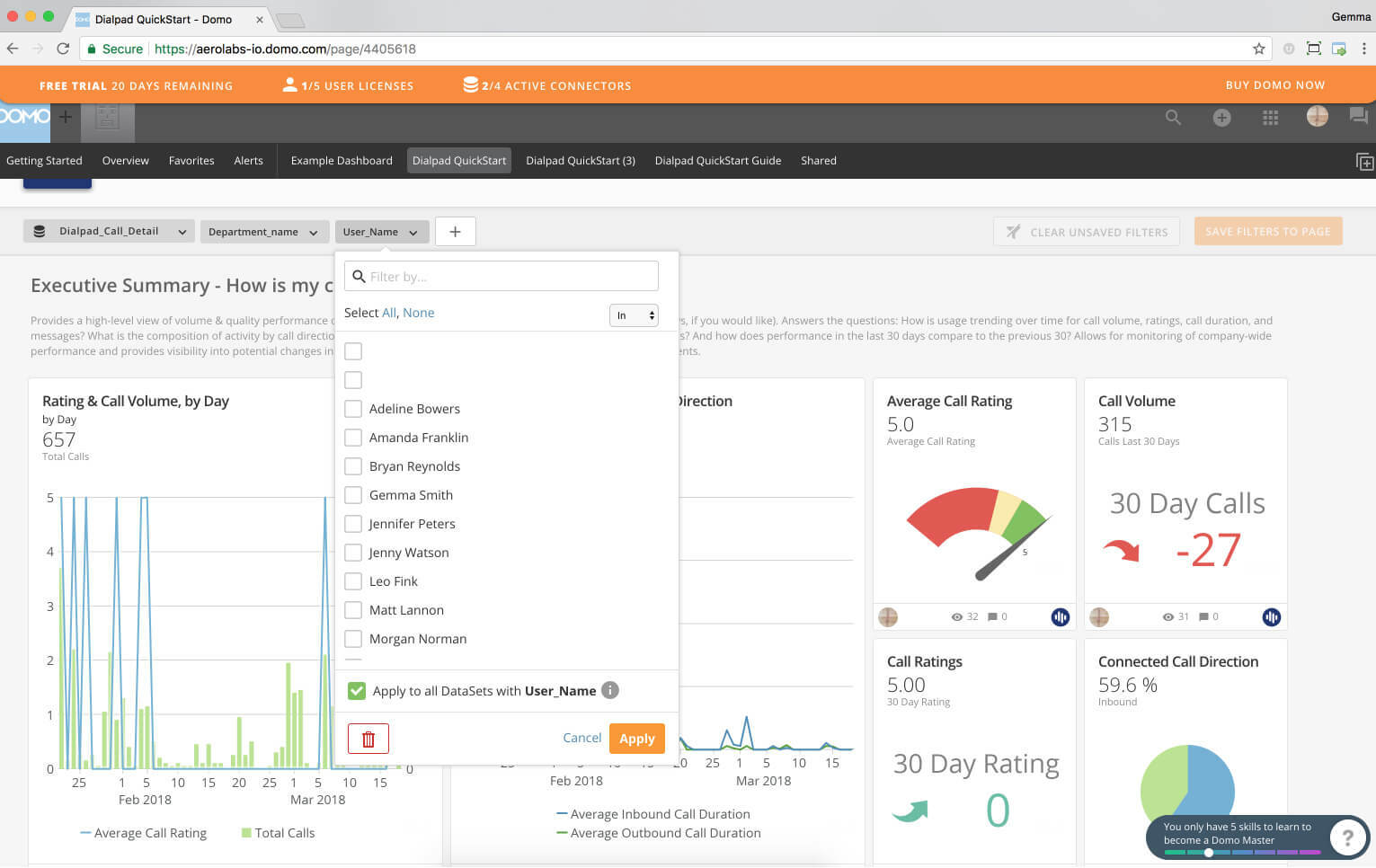Viewport: 1376px width, 868px height.
Task: Click the Domo logo home icon
Action: tap(24, 117)
